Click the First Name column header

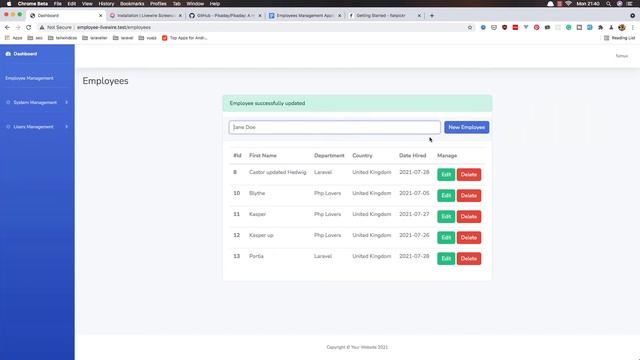tap(263, 156)
